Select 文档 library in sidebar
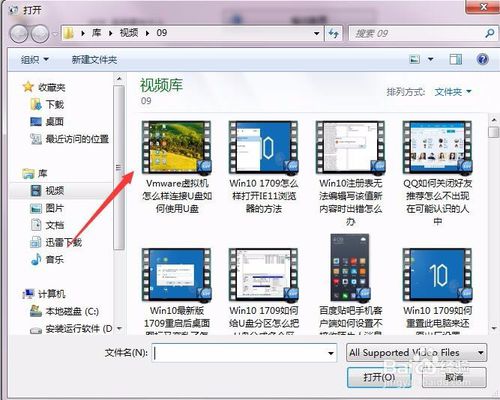 47,225
